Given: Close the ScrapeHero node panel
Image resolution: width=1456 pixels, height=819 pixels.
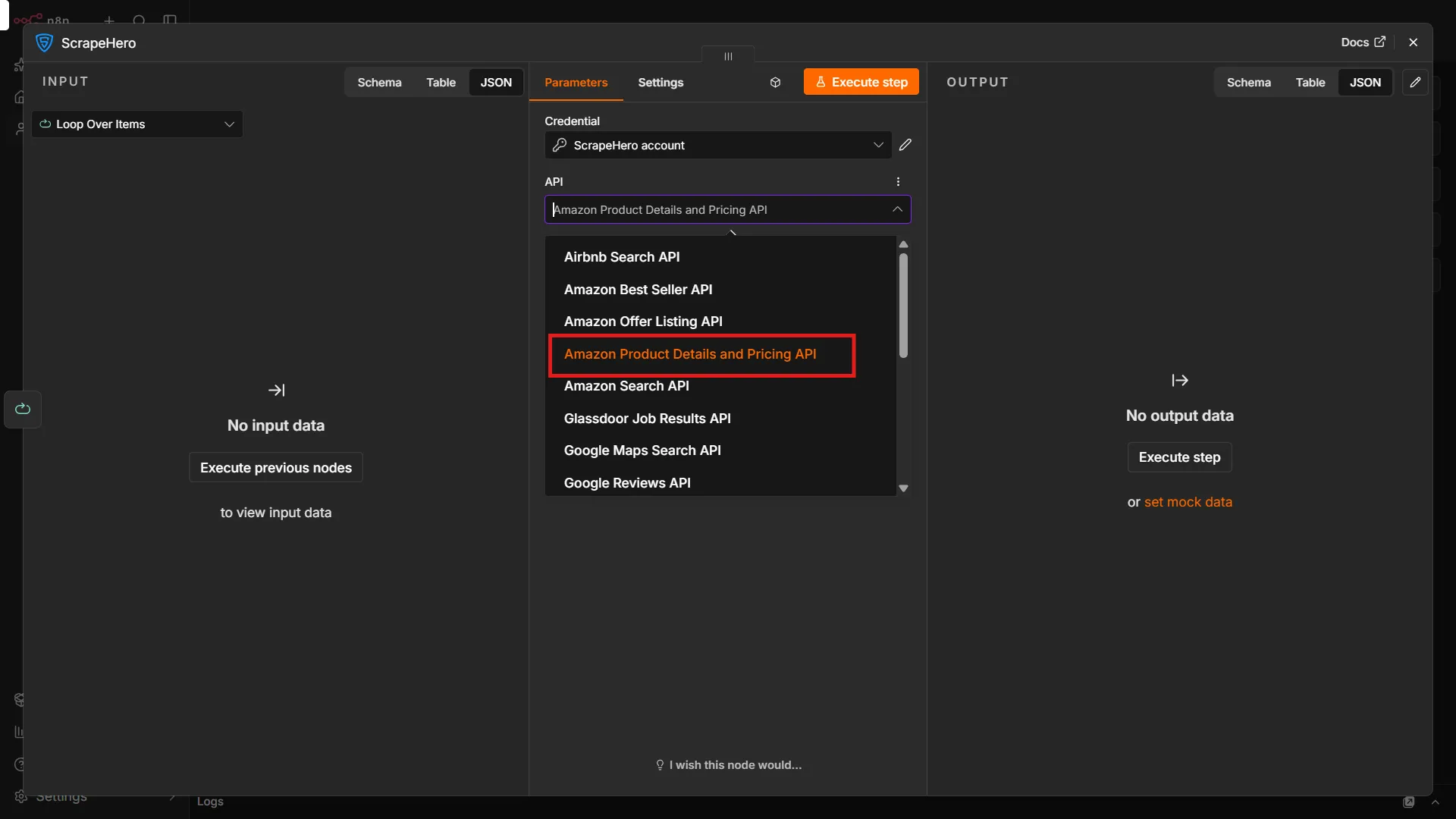Looking at the screenshot, I should tap(1414, 42).
